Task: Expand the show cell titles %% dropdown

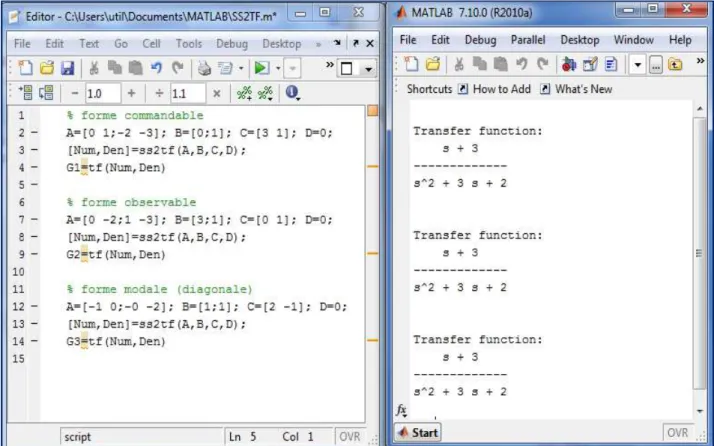Action: click(x=265, y=93)
